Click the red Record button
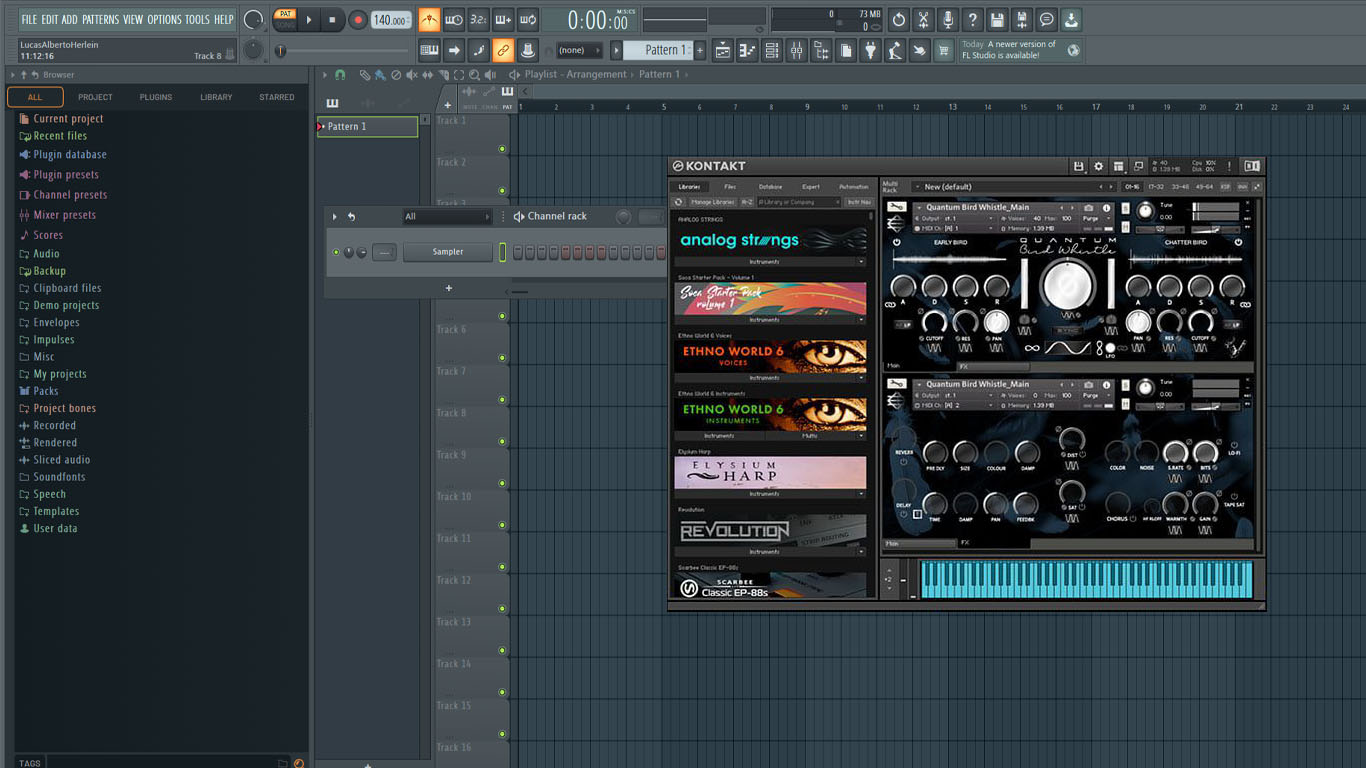The width and height of the screenshot is (1366, 768). click(x=357, y=19)
